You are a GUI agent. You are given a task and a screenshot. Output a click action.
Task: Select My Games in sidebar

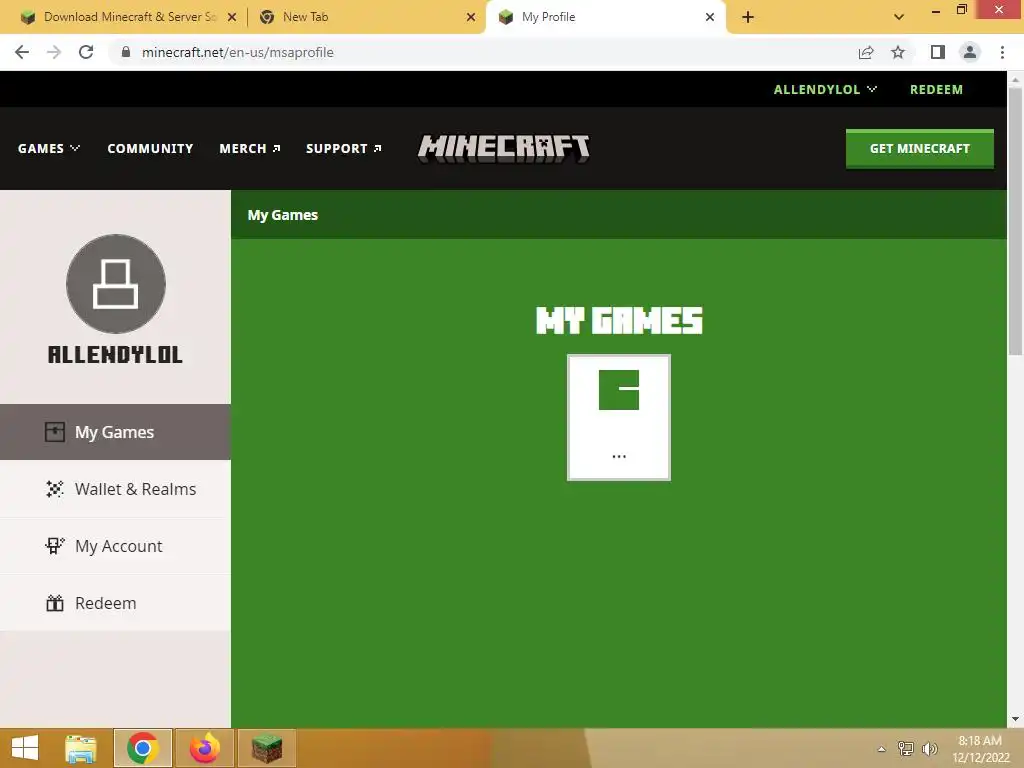(115, 432)
